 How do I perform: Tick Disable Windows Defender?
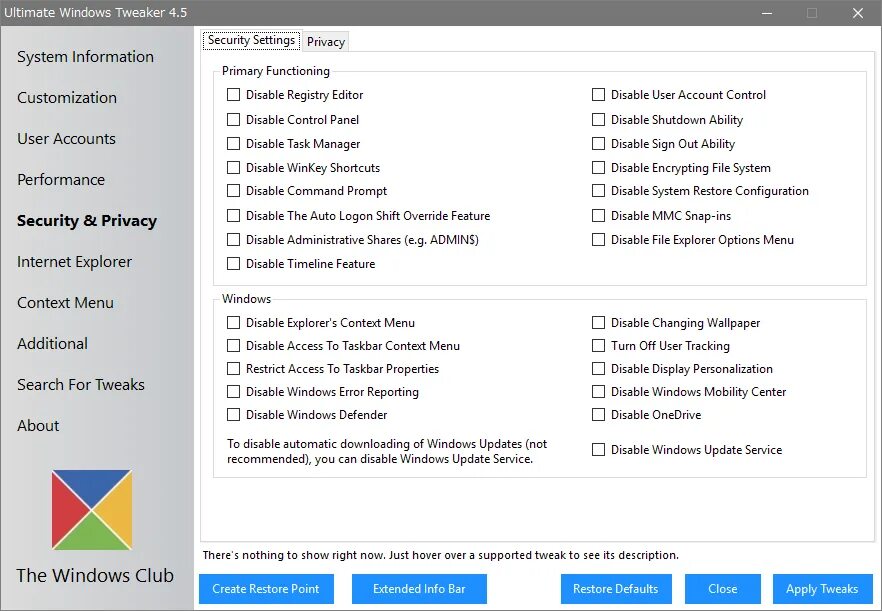(x=233, y=415)
